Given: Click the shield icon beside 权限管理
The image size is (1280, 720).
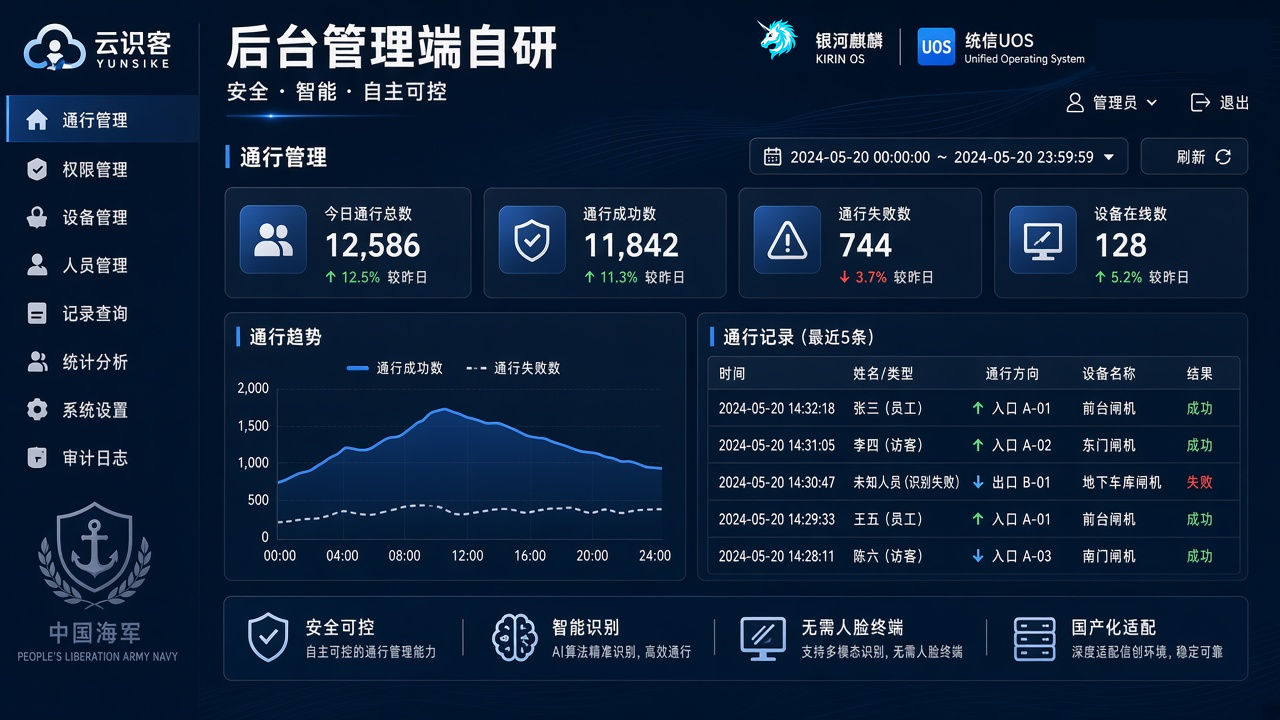Looking at the screenshot, I should [37, 169].
